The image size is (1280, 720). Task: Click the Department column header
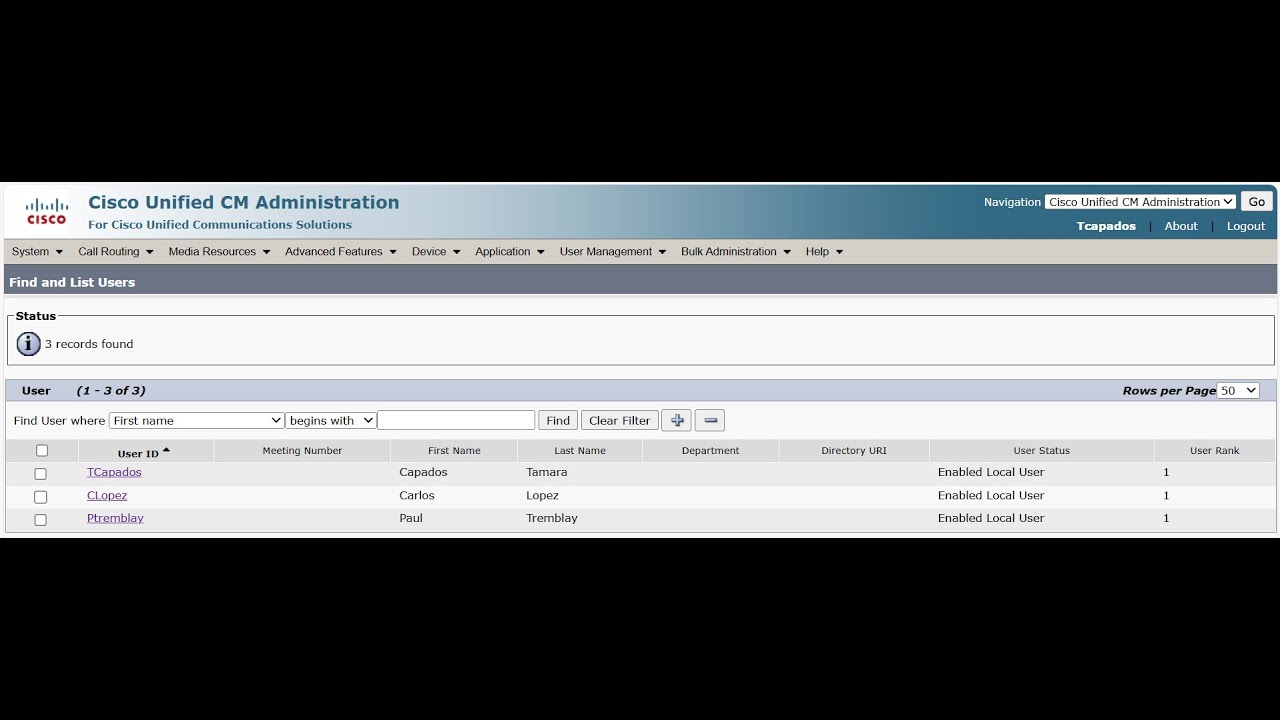pos(711,451)
